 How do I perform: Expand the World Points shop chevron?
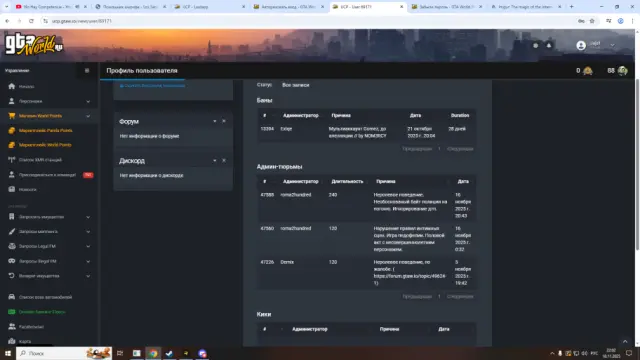[x=88, y=116]
